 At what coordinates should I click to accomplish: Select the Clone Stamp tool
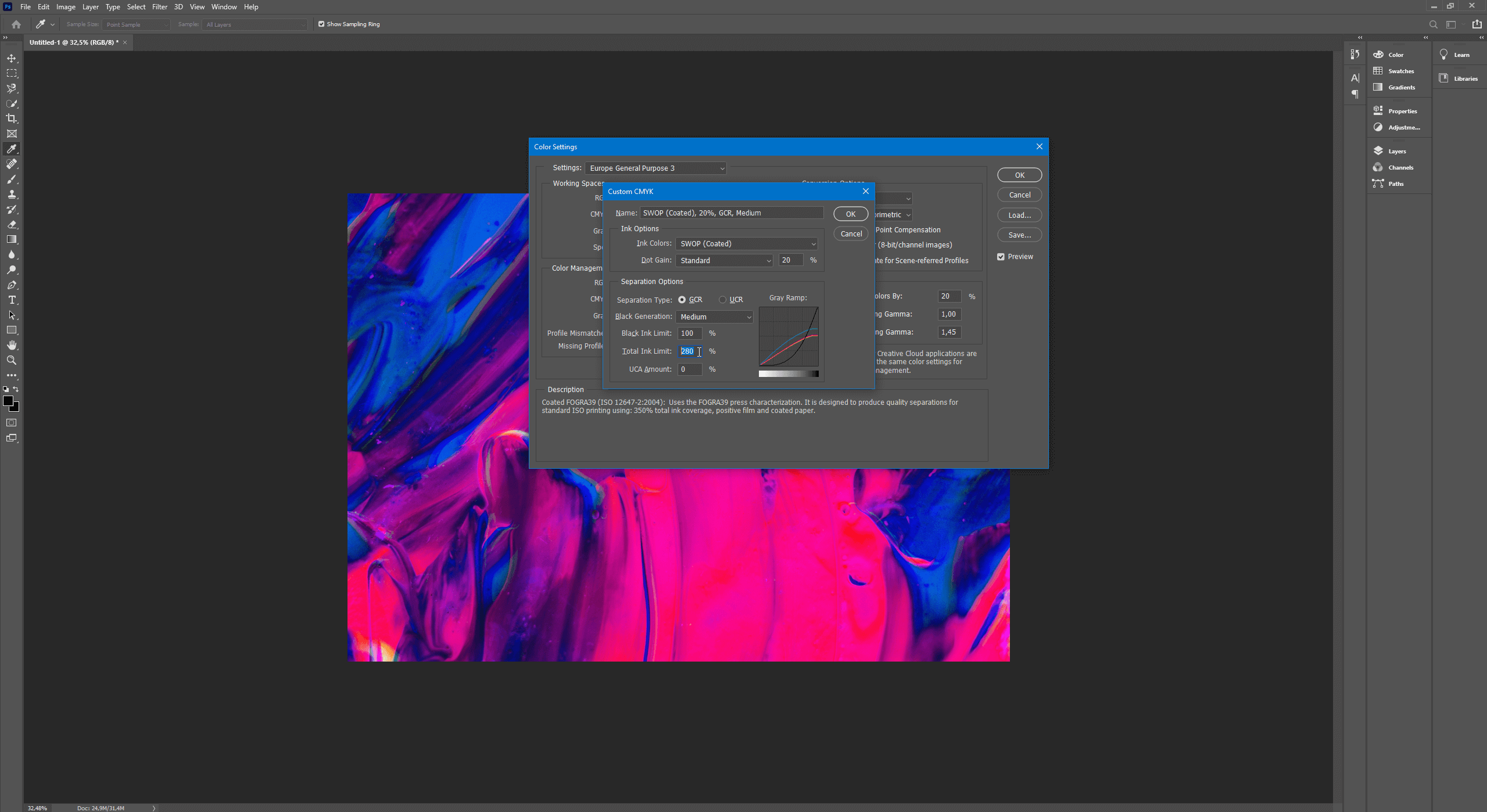click(x=12, y=194)
